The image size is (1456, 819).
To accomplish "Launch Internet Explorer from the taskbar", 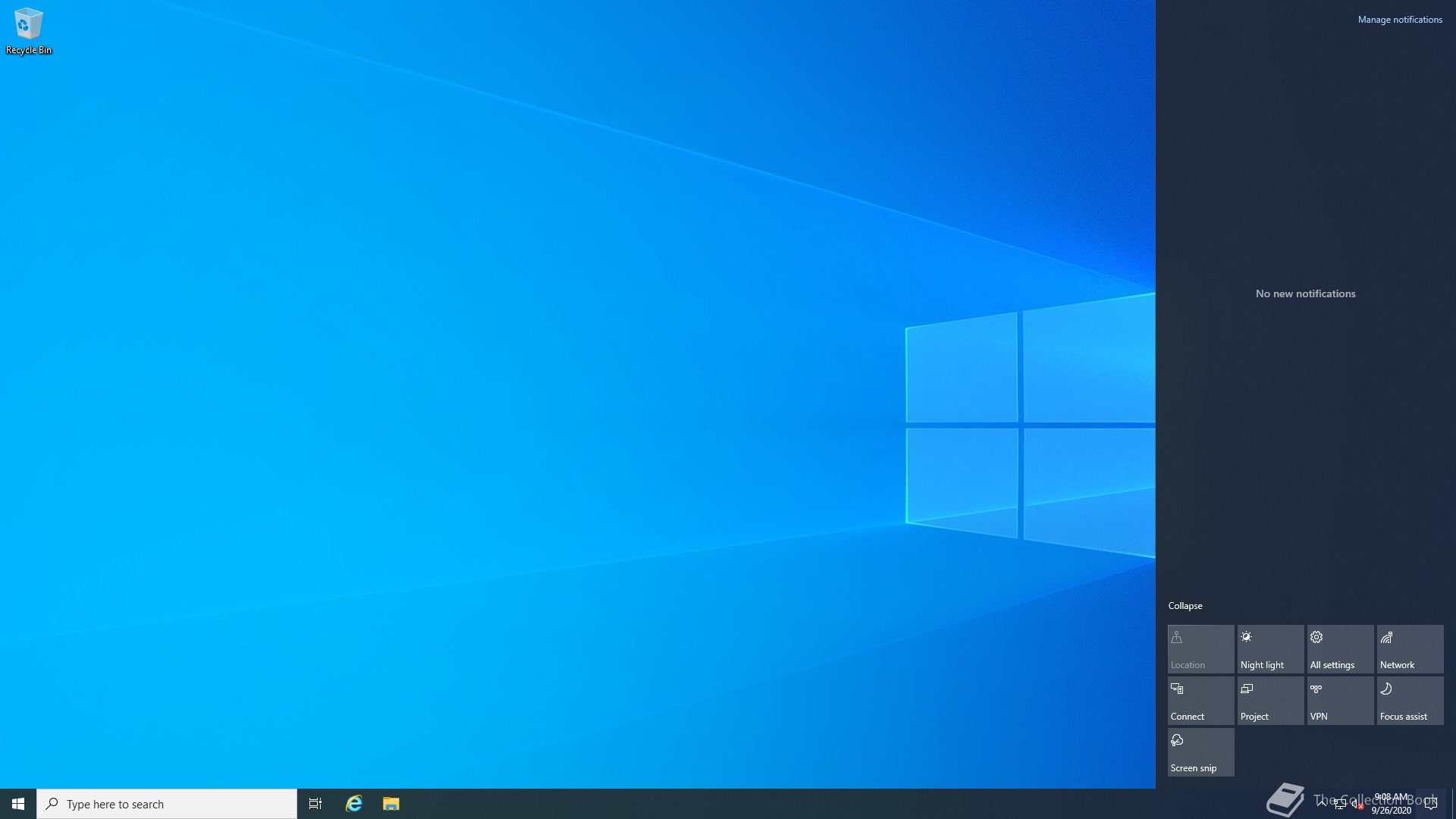I will coord(354,804).
